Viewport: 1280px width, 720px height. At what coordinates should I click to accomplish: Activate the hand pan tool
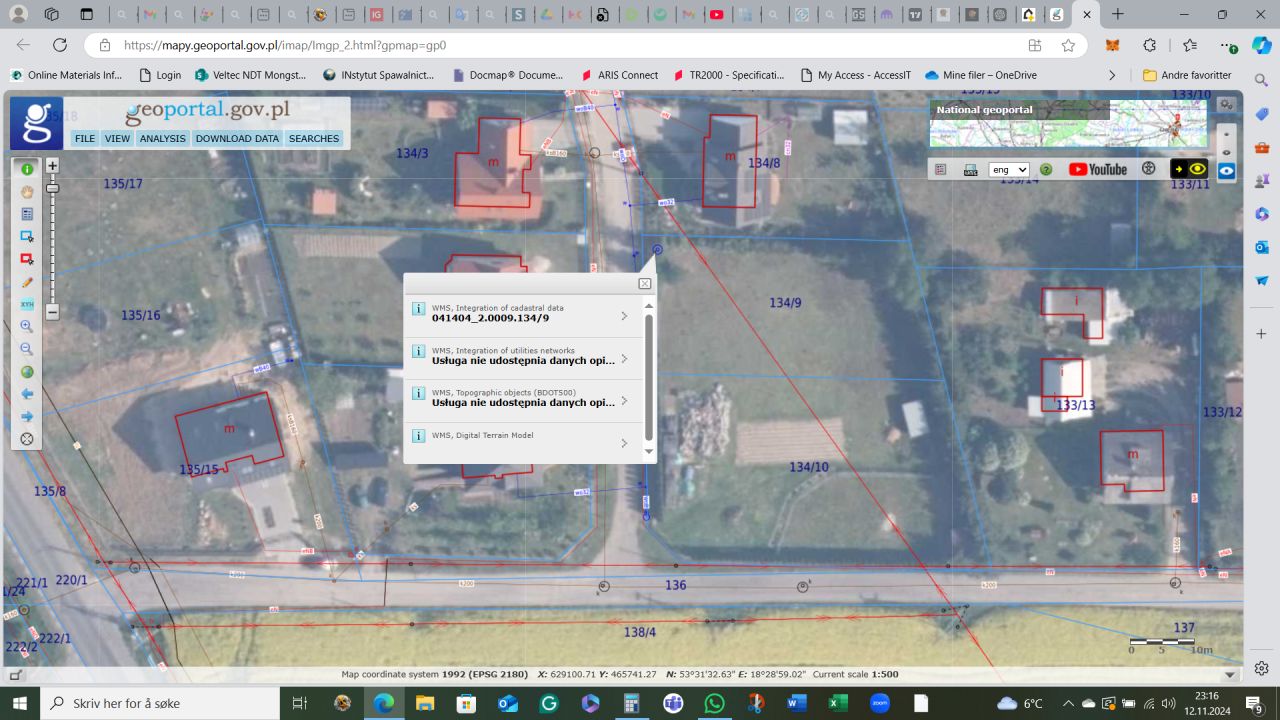point(27,192)
